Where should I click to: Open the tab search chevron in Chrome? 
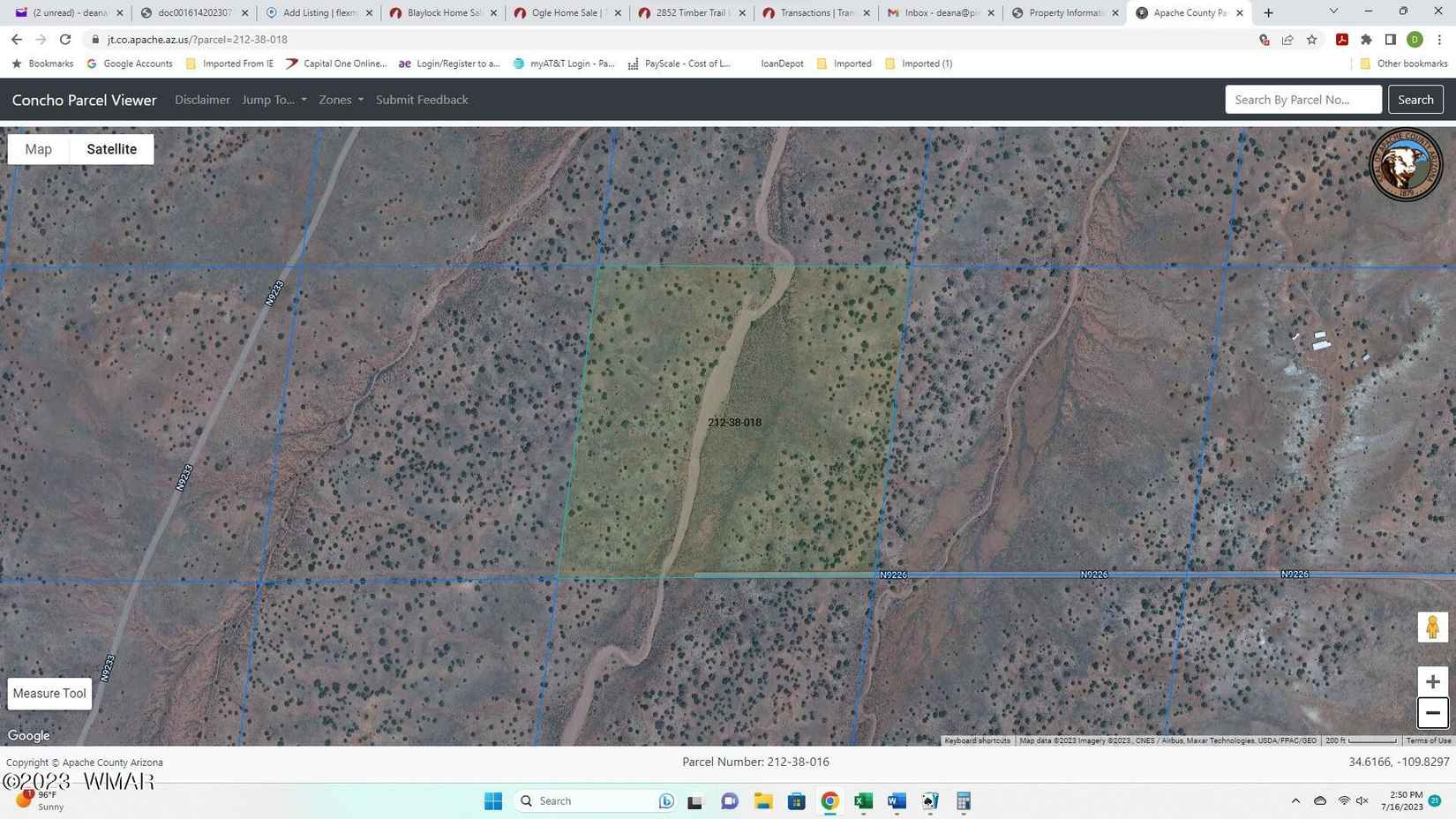tap(1333, 12)
